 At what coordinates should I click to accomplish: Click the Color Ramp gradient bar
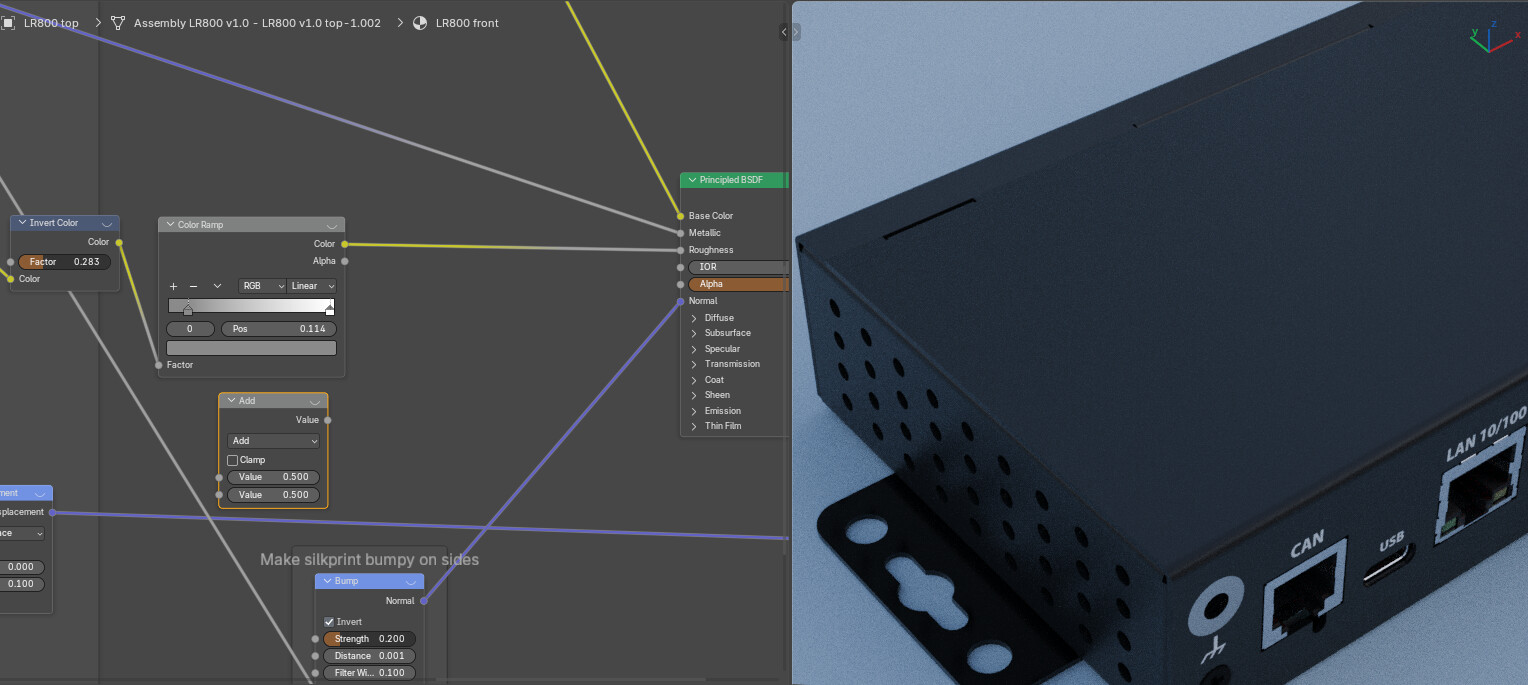click(x=251, y=306)
